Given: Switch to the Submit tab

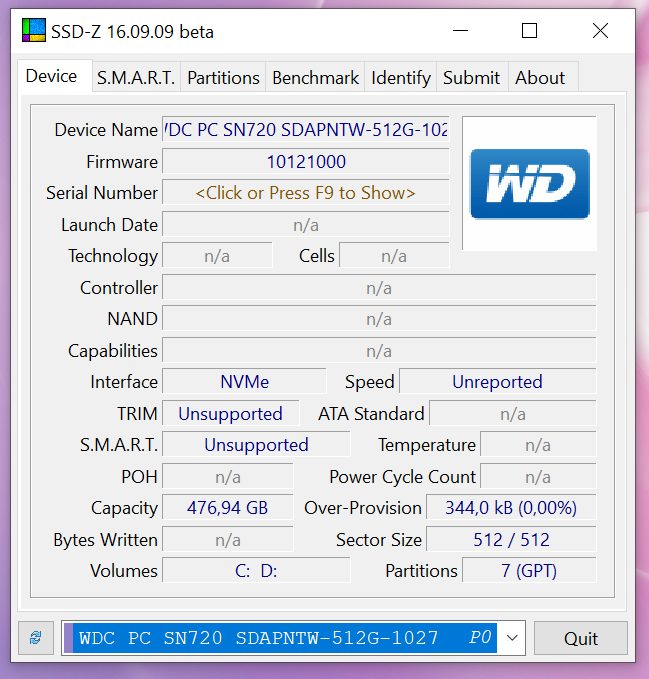Looking at the screenshot, I should [471, 77].
